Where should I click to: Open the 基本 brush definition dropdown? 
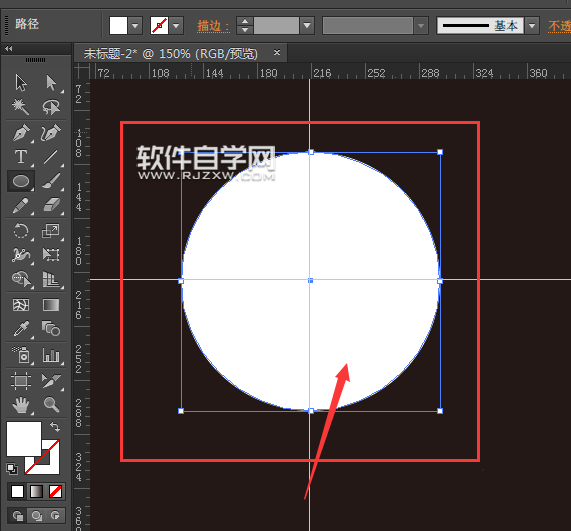532,25
